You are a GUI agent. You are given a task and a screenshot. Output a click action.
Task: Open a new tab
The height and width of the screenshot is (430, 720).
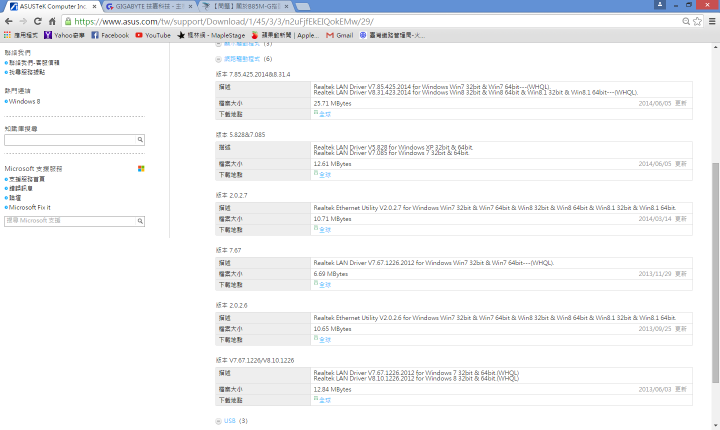tap(303, 6)
